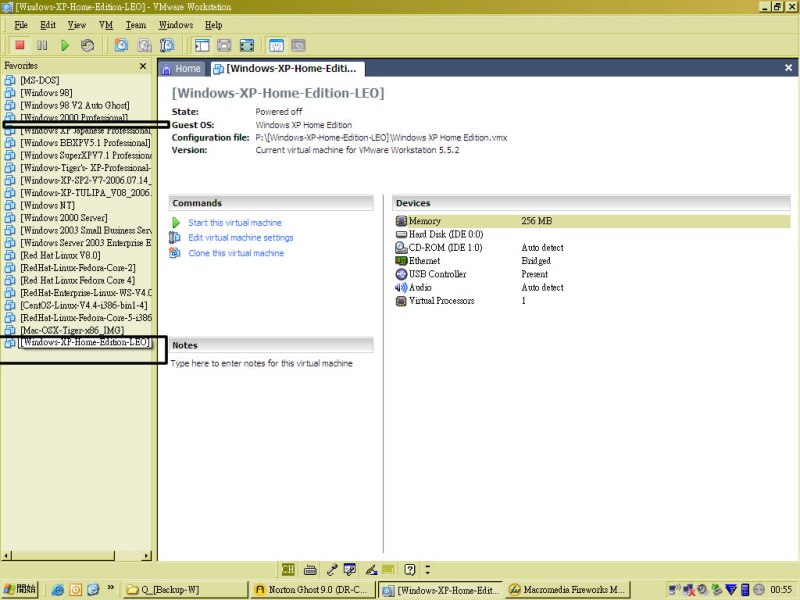
Task: Click the Take Snapshot toolbar icon
Action: (x=121, y=45)
